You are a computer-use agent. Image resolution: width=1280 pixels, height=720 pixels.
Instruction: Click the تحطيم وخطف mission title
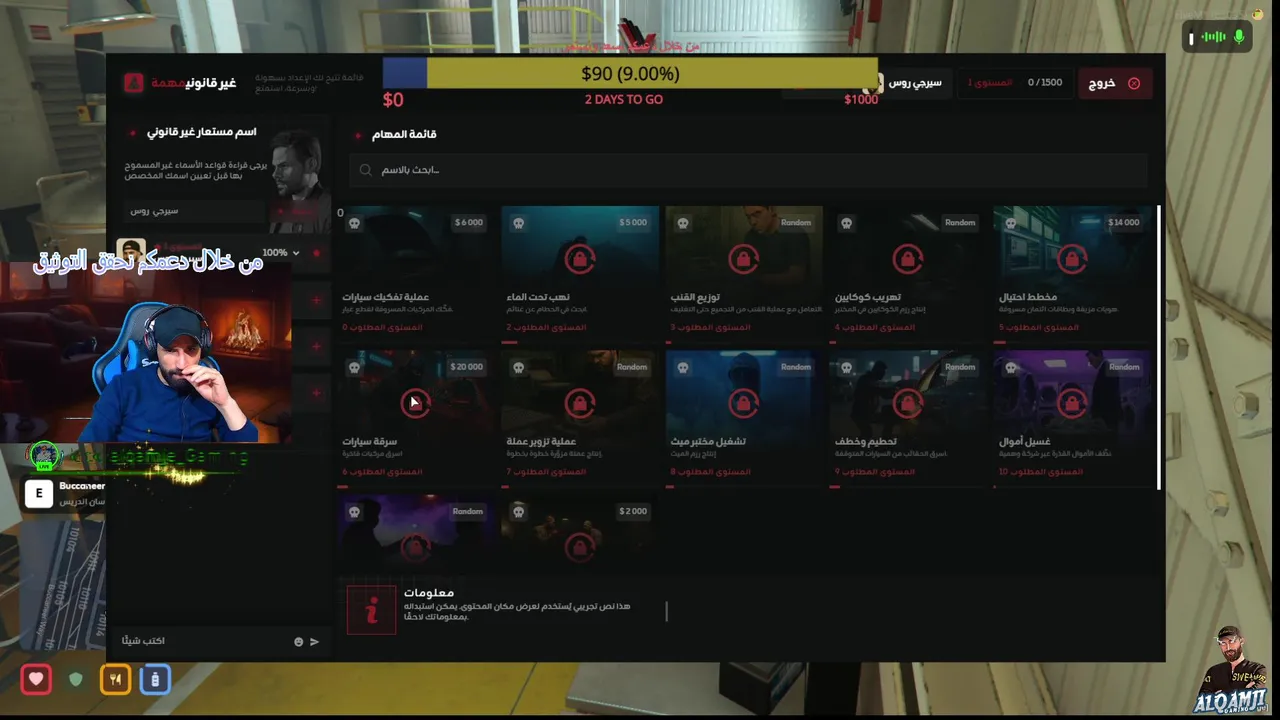pyautogui.click(x=866, y=441)
